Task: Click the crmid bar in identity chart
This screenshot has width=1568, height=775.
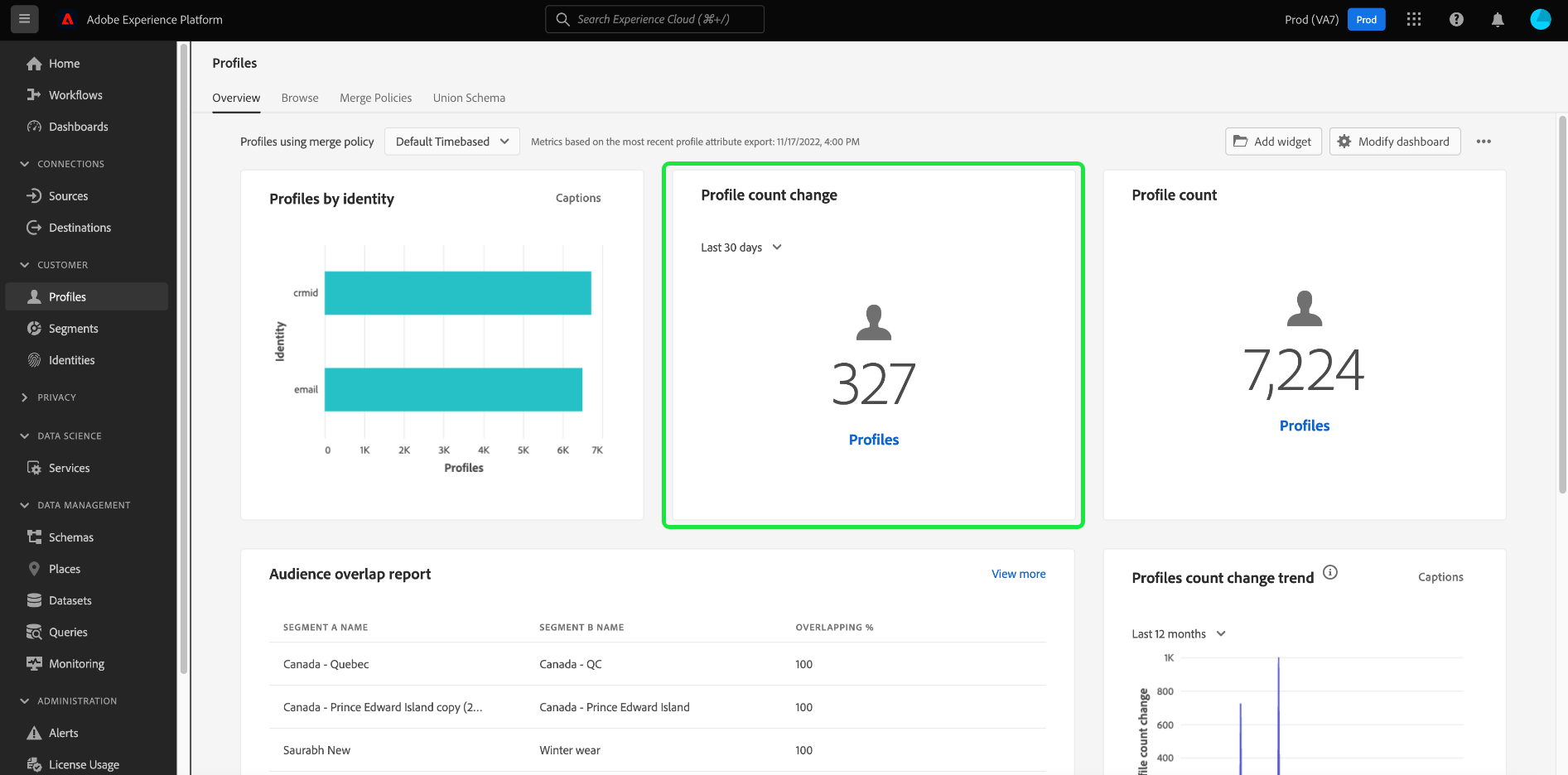Action: click(x=458, y=293)
